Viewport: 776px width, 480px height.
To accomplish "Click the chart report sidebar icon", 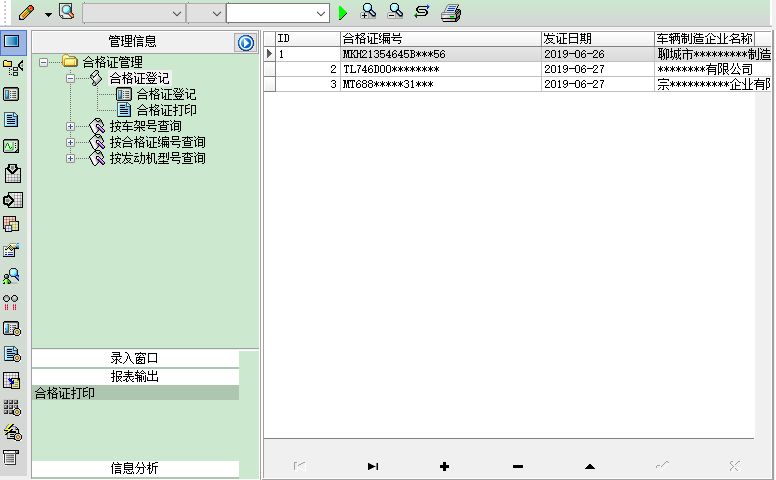I will pos(11,250).
